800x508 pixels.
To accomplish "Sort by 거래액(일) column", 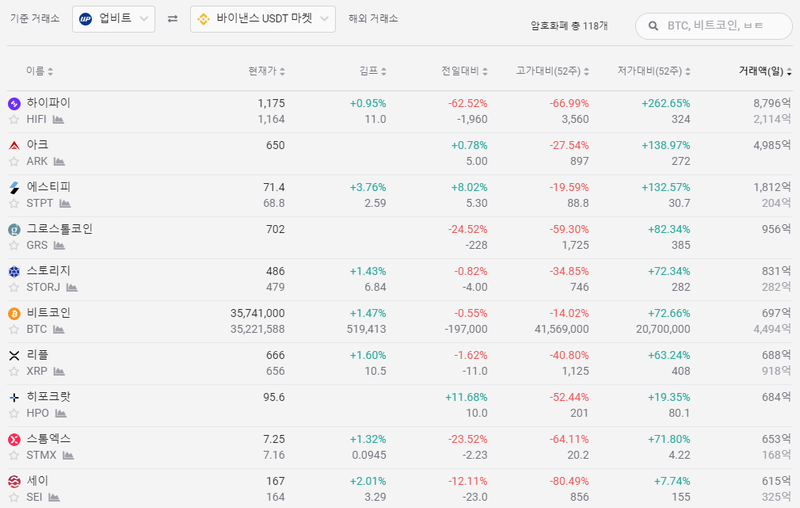I will click(765, 71).
